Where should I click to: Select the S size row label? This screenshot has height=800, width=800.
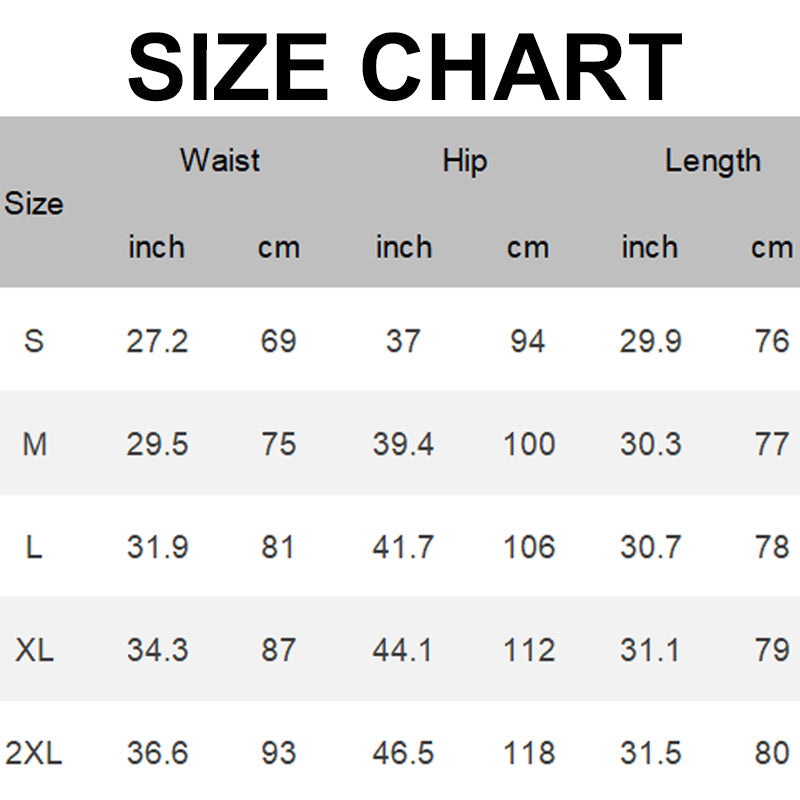click(x=34, y=341)
